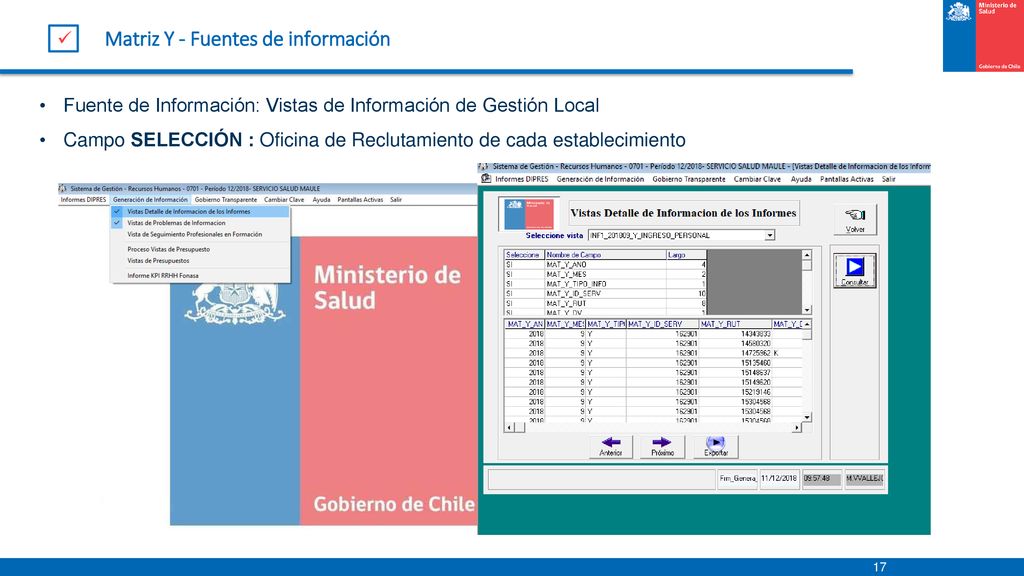Click the up arrow of the field list scrollbar
Screen dimensions: 1024x576
807,255
